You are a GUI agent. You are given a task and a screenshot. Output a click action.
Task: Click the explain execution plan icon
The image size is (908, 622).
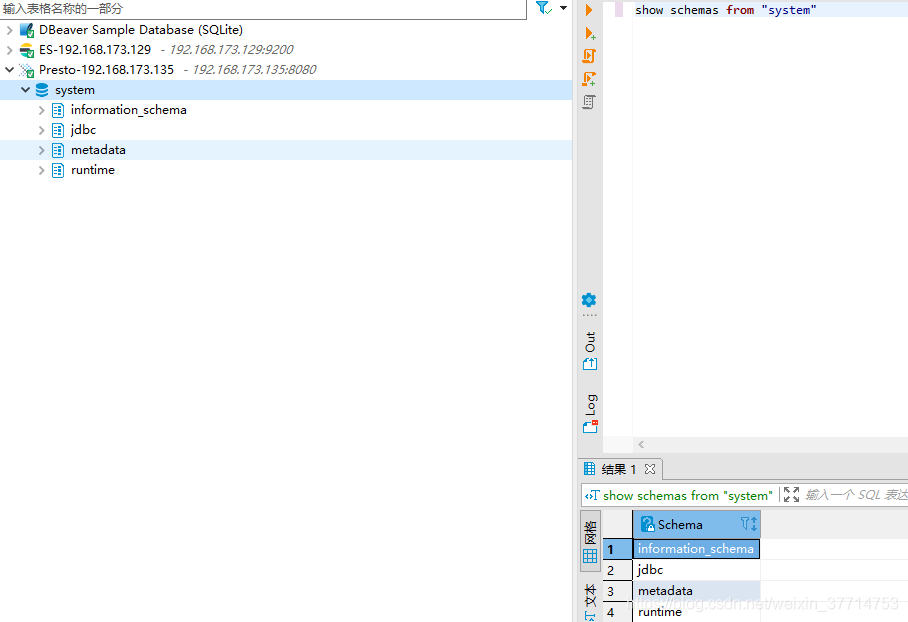589,102
